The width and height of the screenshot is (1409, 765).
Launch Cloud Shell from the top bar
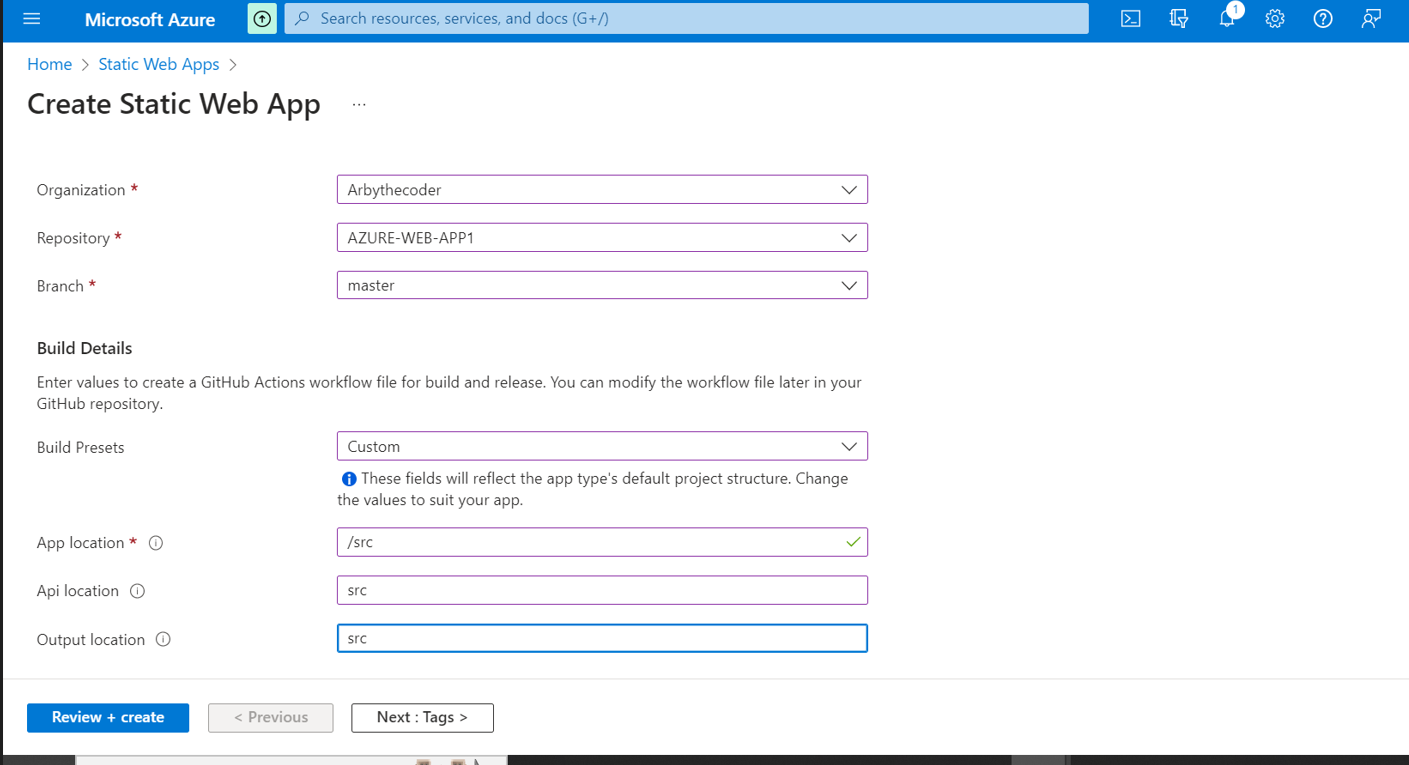coord(1130,19)
